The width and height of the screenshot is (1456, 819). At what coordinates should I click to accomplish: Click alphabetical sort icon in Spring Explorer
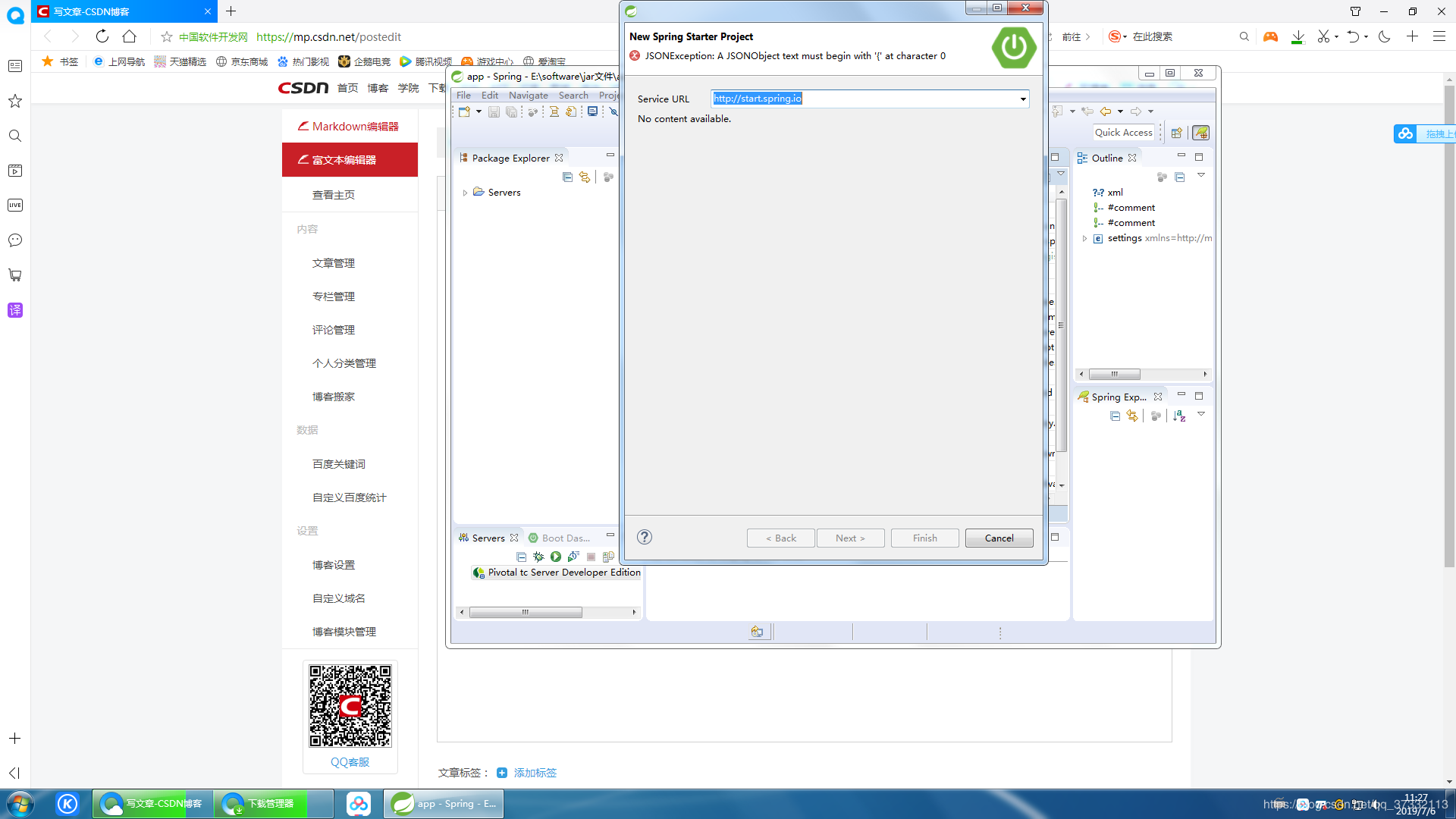1179,416
